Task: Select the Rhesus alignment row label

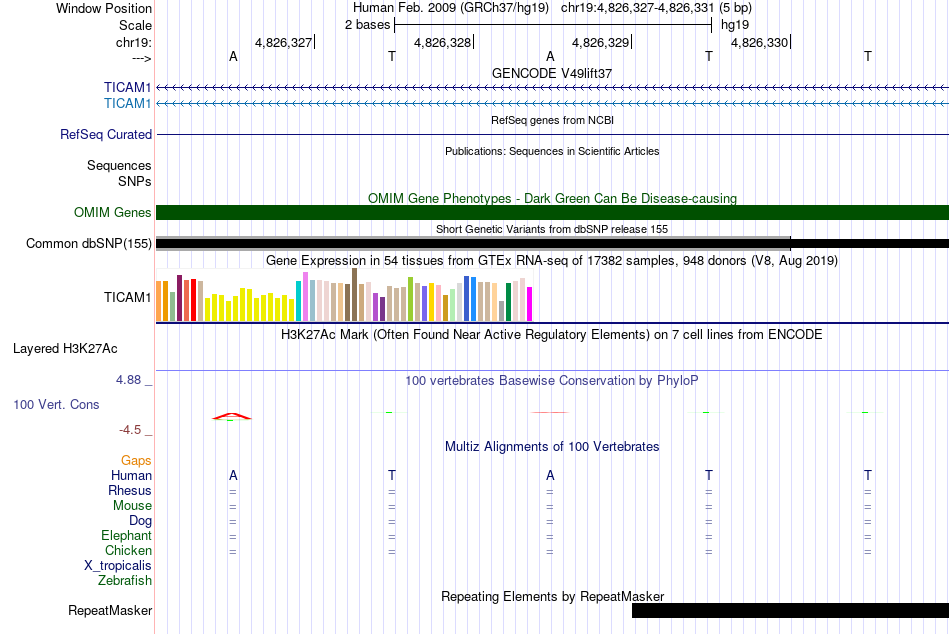Action: pos(130,491)
